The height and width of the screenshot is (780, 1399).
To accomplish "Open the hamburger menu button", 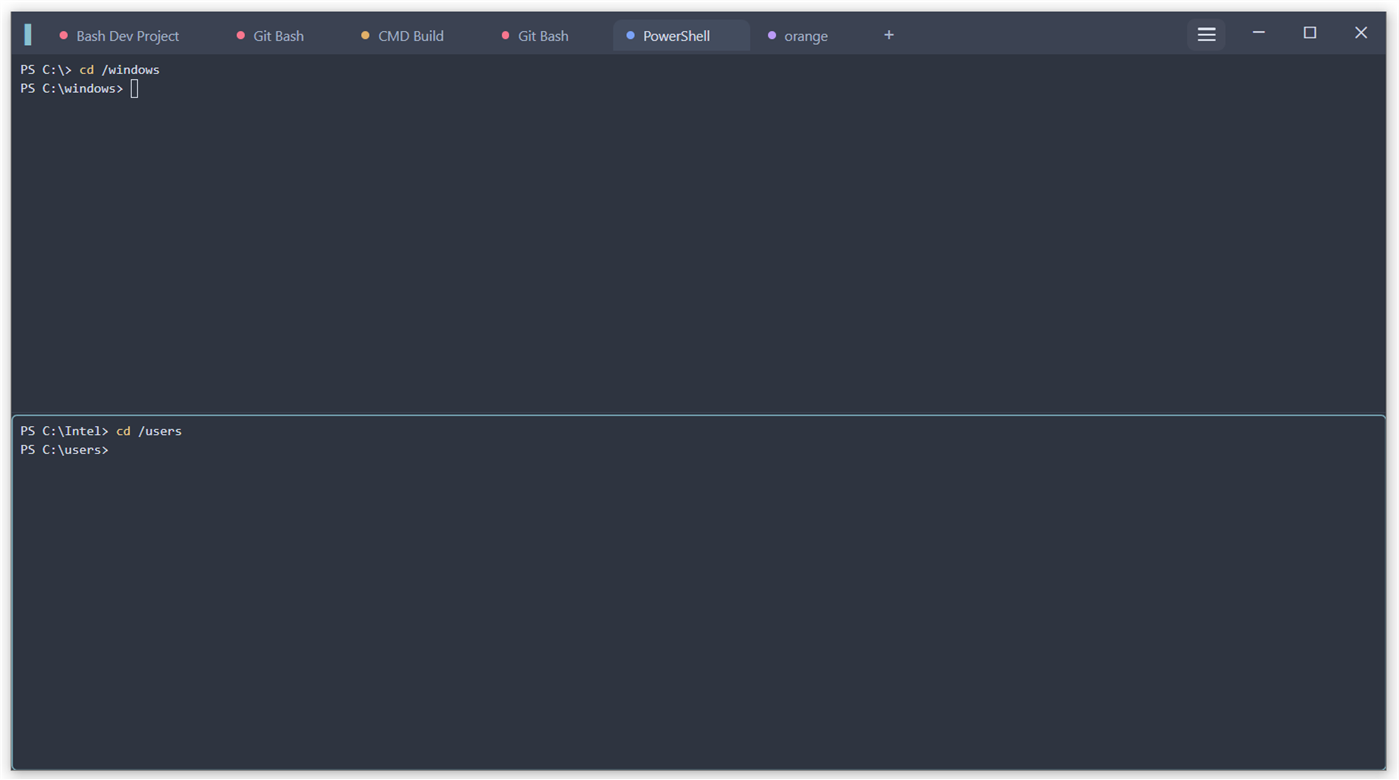I will [1206, 35].
